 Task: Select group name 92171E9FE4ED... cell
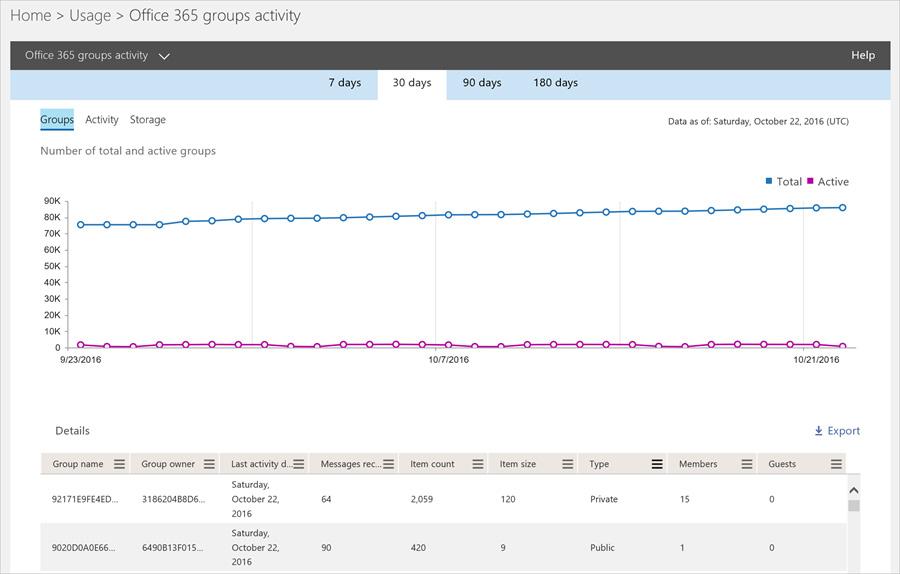85,499
